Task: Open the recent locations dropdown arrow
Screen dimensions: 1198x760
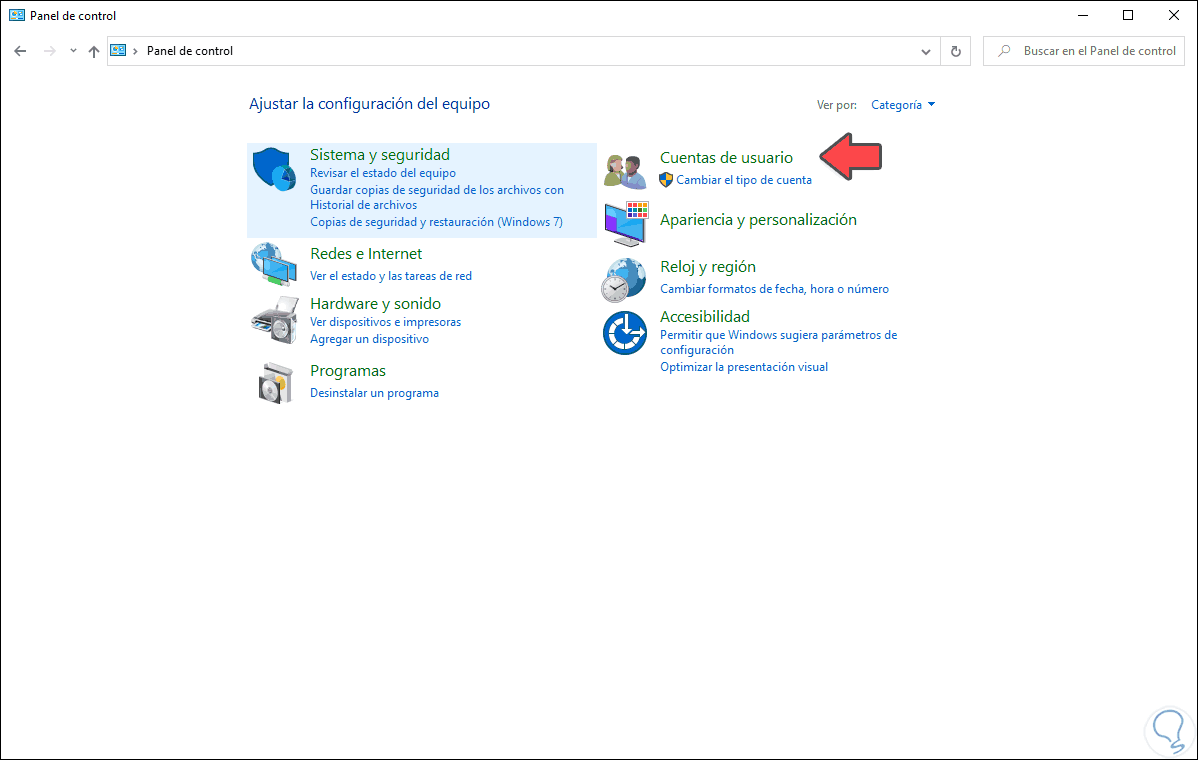Action: click(73, 51)
